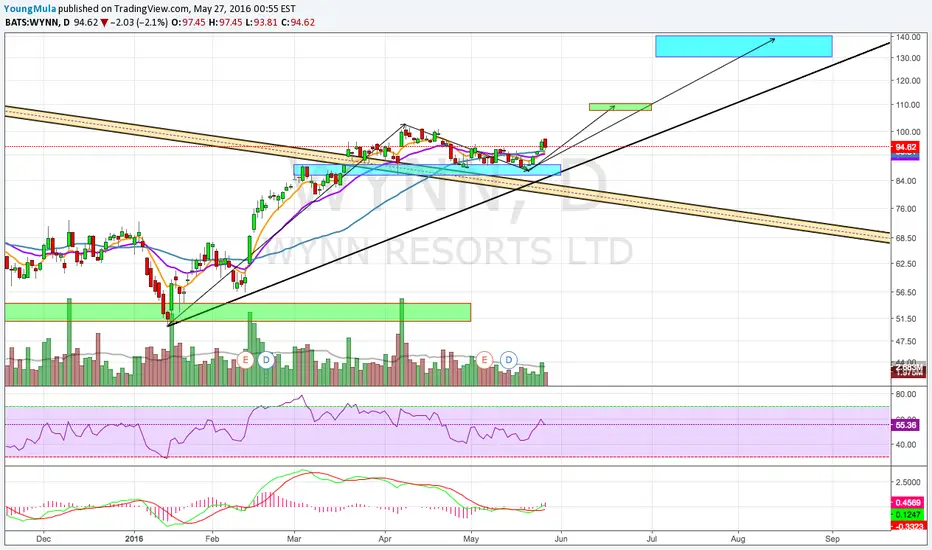Click the 76.00 price axis label
The height and width of the screenshot is (550, 932).
click(906, 209)
